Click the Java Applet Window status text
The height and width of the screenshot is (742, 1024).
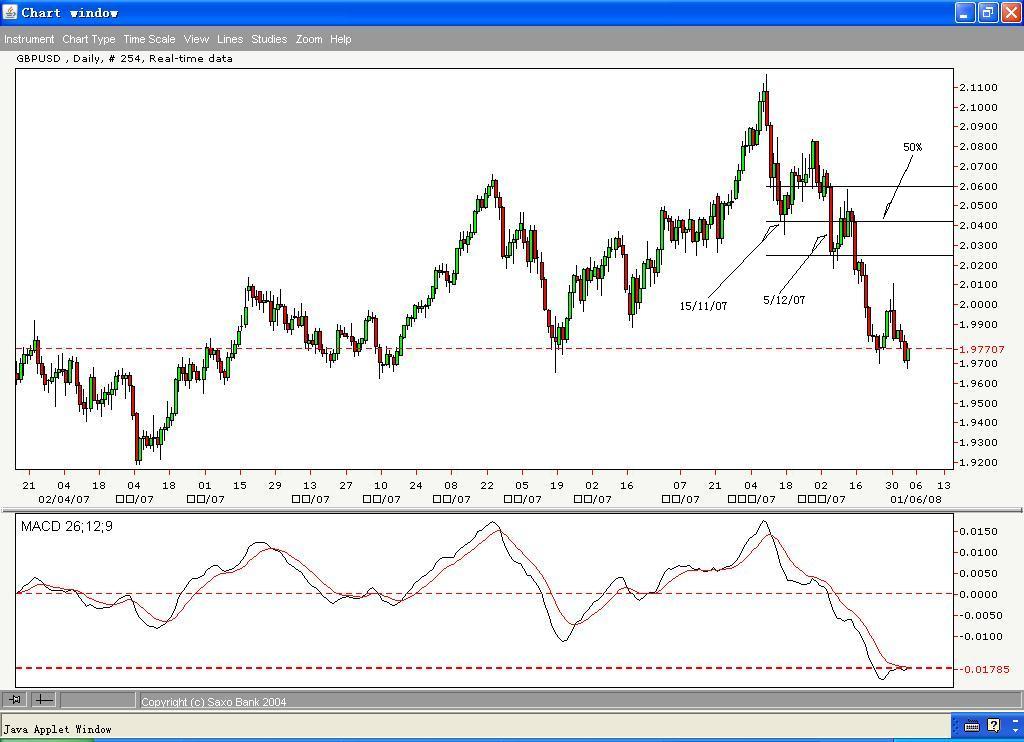pos(57,729)
